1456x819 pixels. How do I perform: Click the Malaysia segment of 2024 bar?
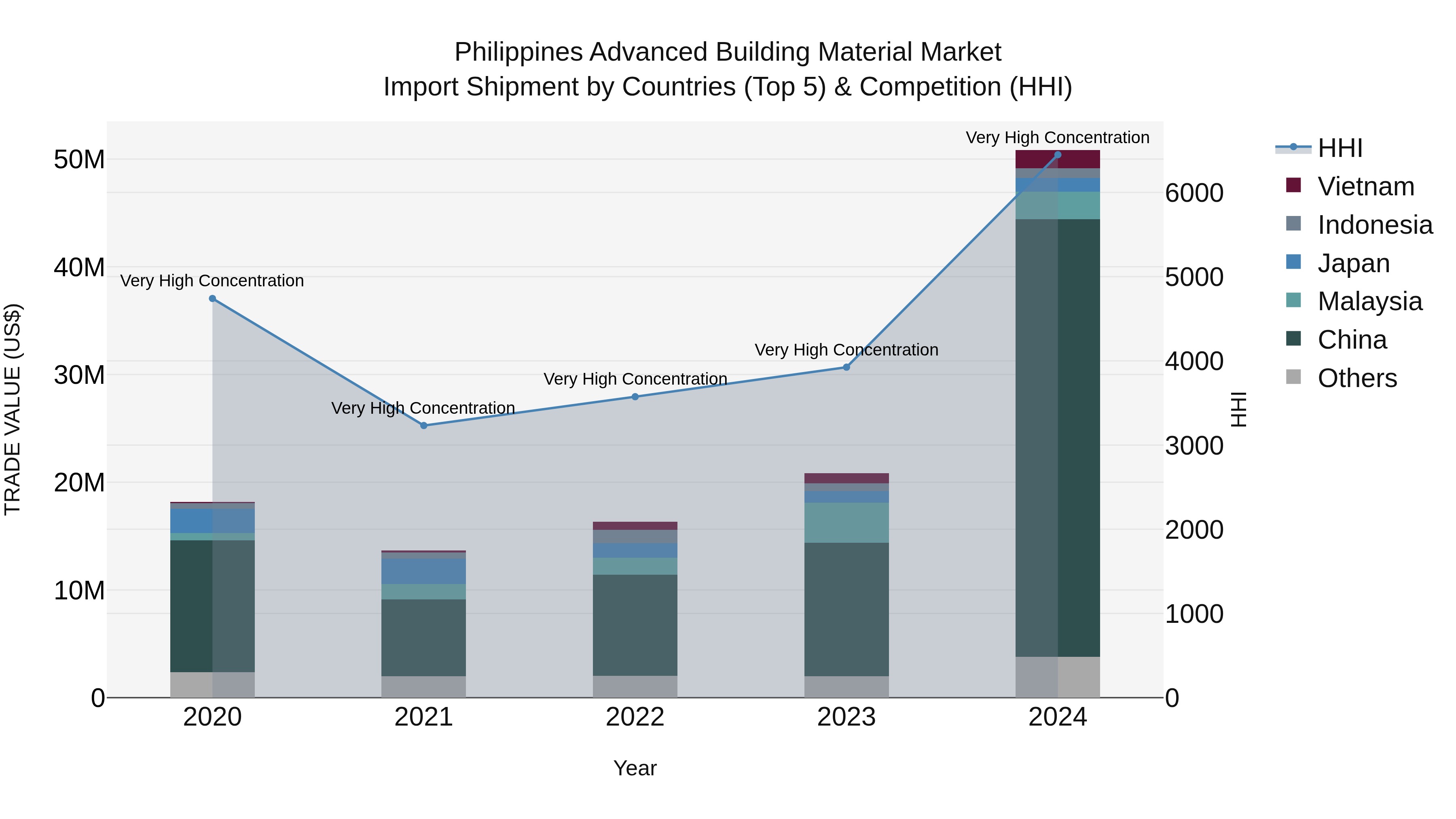[x=1058, y=206]
